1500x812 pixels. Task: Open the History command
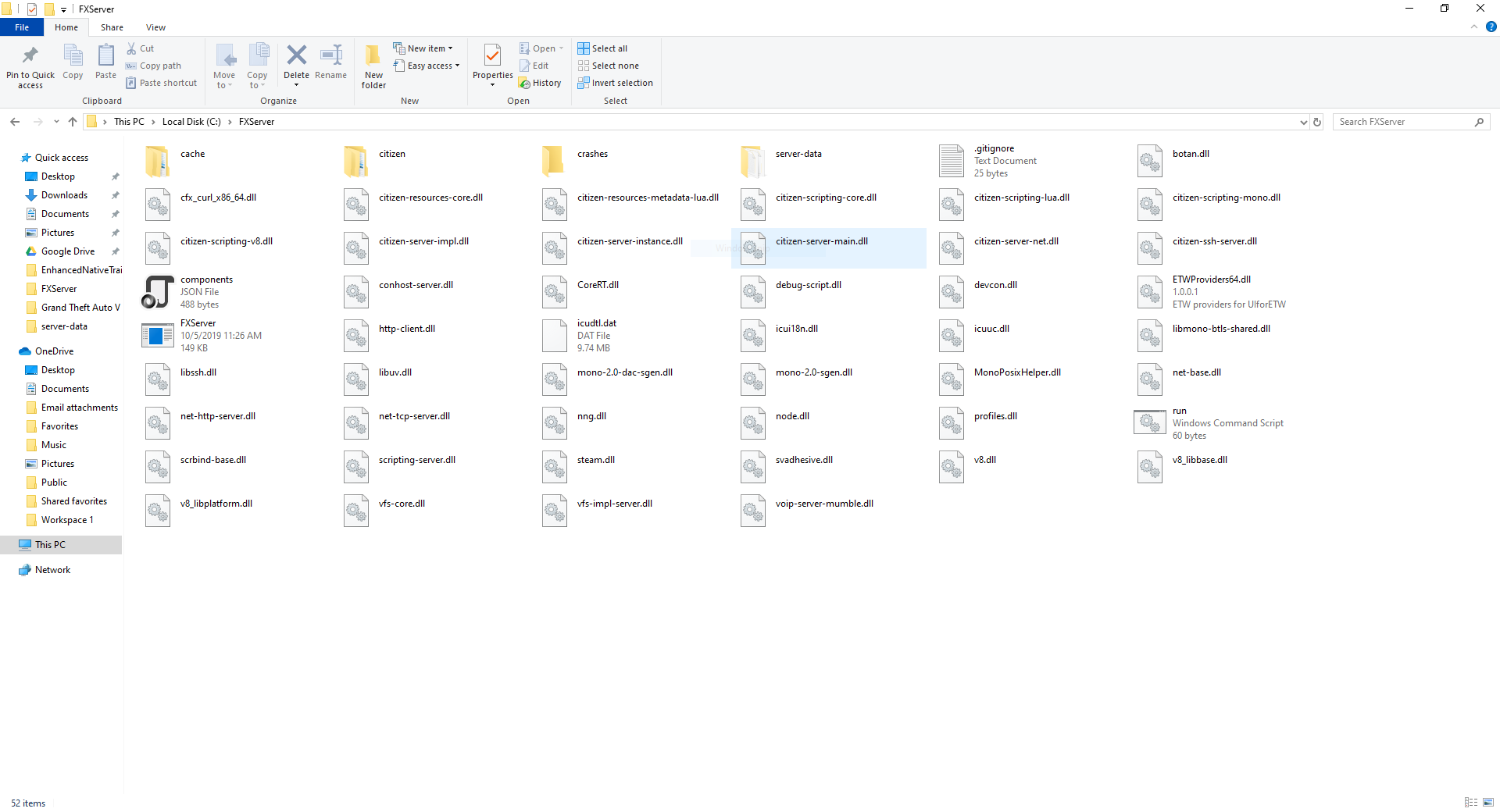click(x=540, y=83)
